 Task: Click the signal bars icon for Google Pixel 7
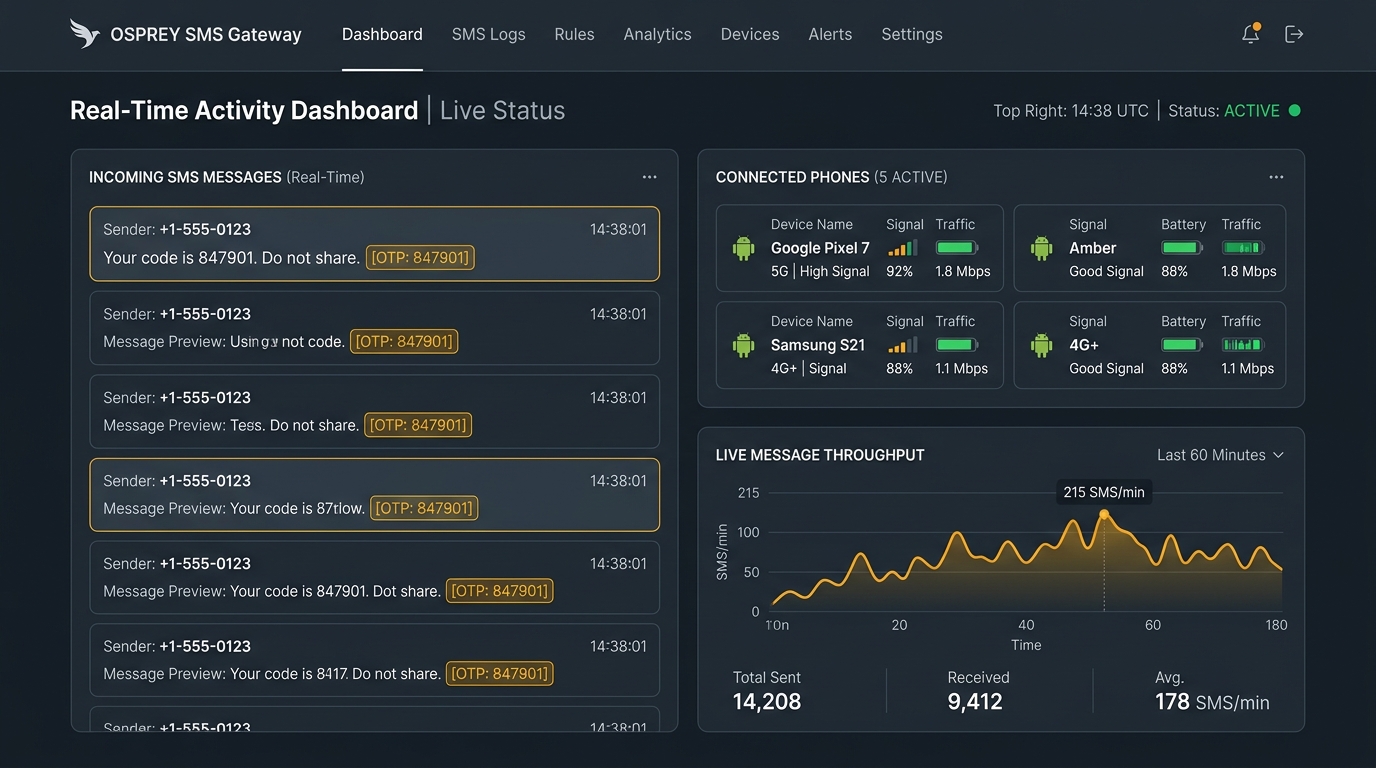click(x=902, y=247)
